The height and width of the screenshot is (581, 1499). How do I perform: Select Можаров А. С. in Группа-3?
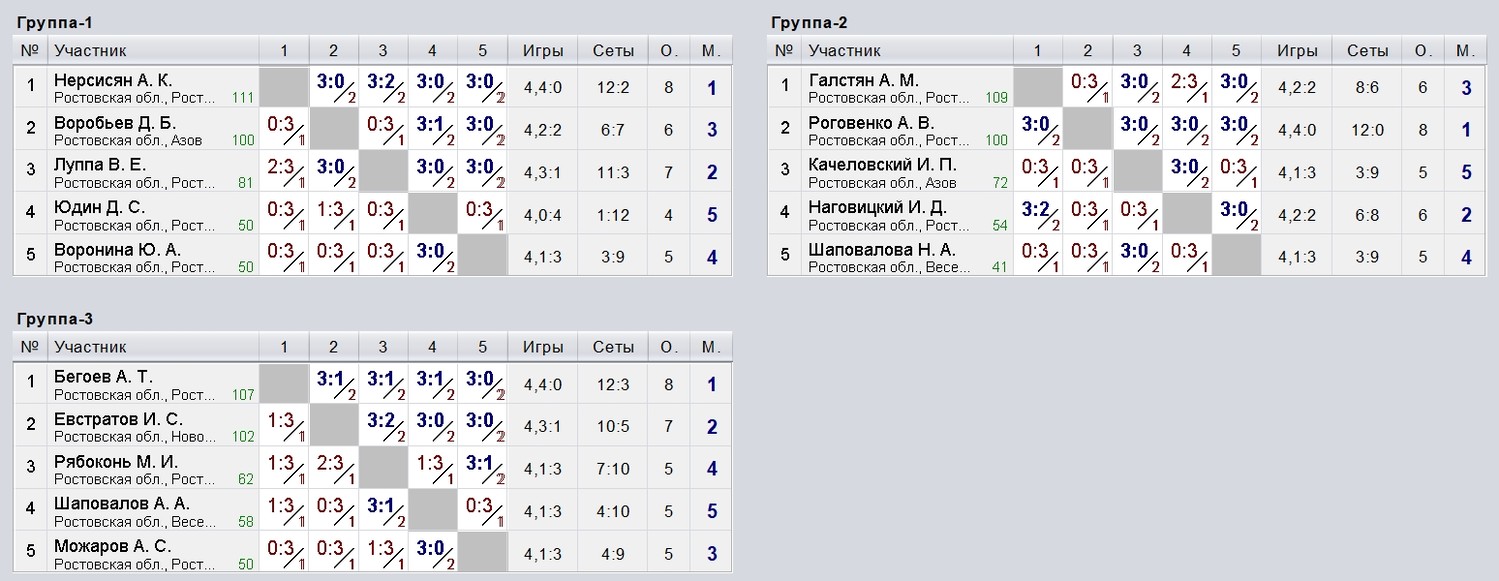(112, 546)
